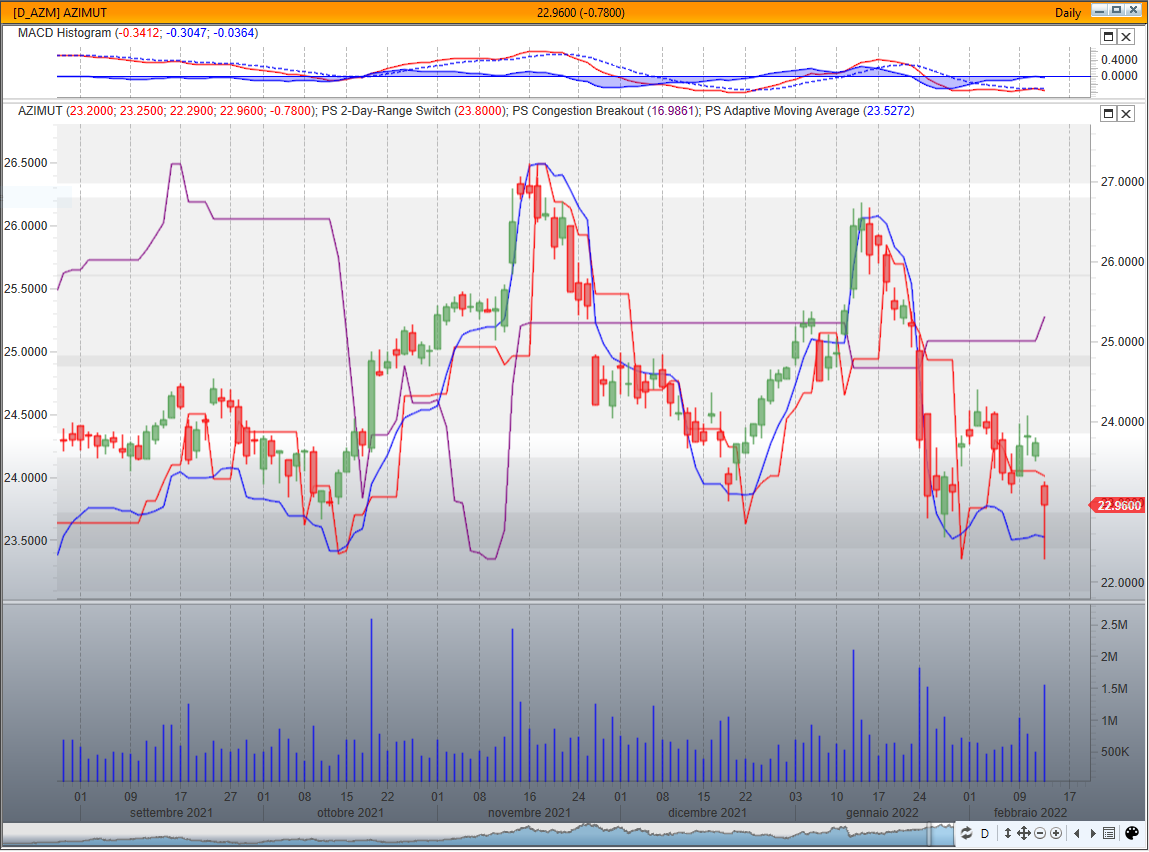Click the 0.4000 MACD axis label

[1119, 59]
